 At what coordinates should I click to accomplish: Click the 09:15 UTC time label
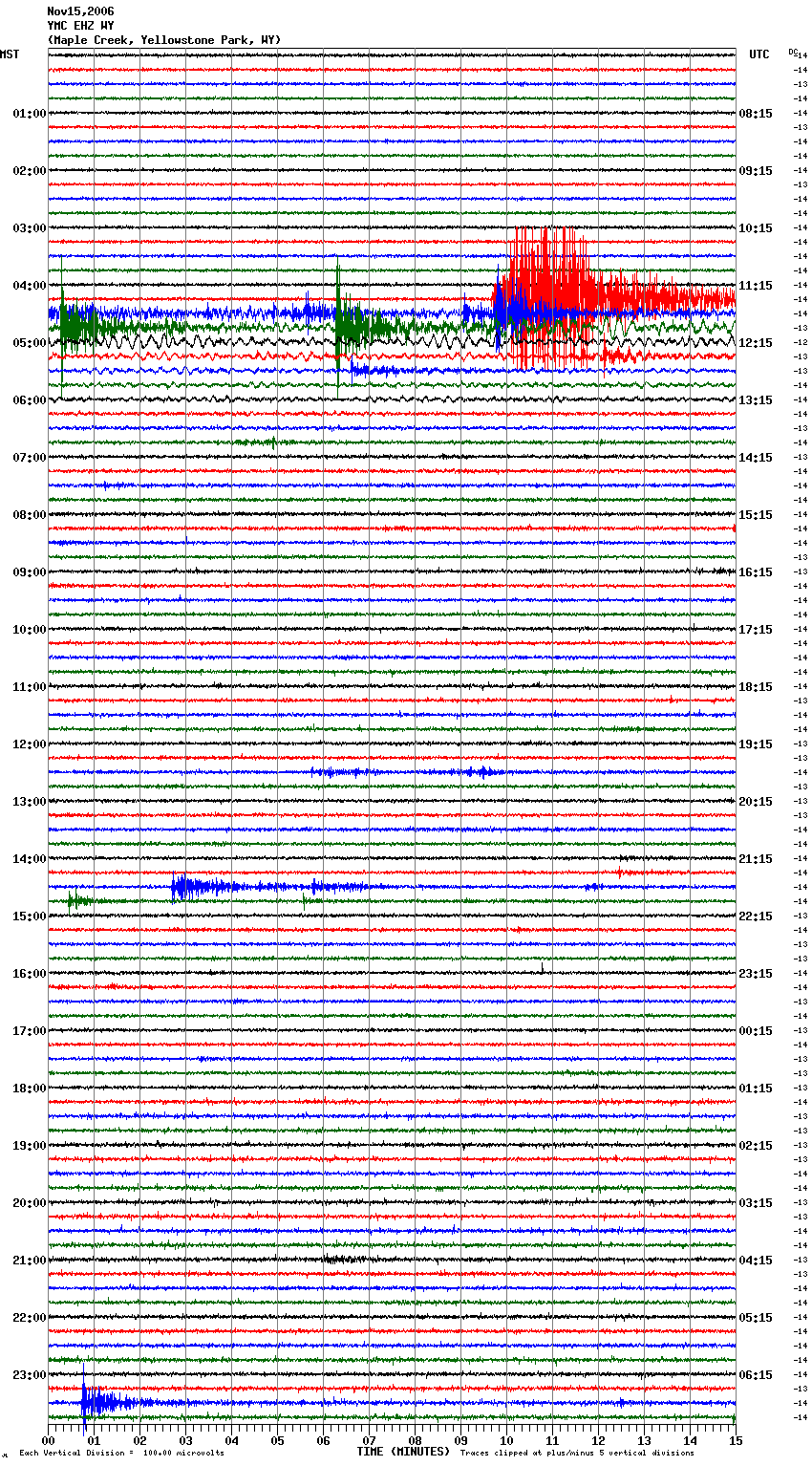[756, 171]
